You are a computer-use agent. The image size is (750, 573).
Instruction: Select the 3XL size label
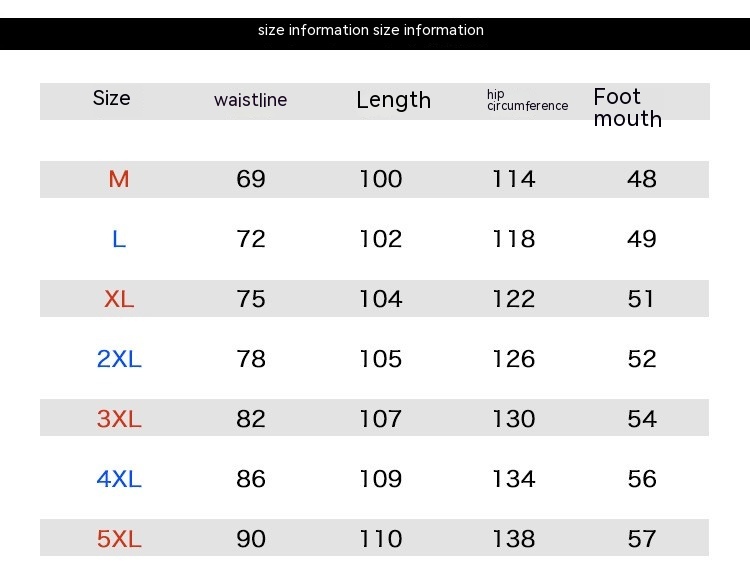pyautogui.click(x=119, y=419)
